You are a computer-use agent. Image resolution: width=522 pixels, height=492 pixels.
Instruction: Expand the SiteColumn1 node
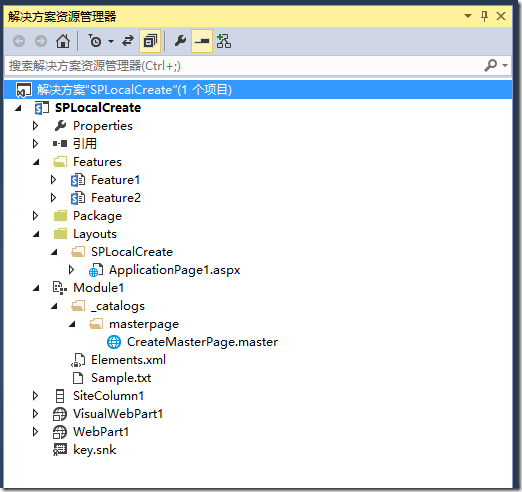[35, 396]
